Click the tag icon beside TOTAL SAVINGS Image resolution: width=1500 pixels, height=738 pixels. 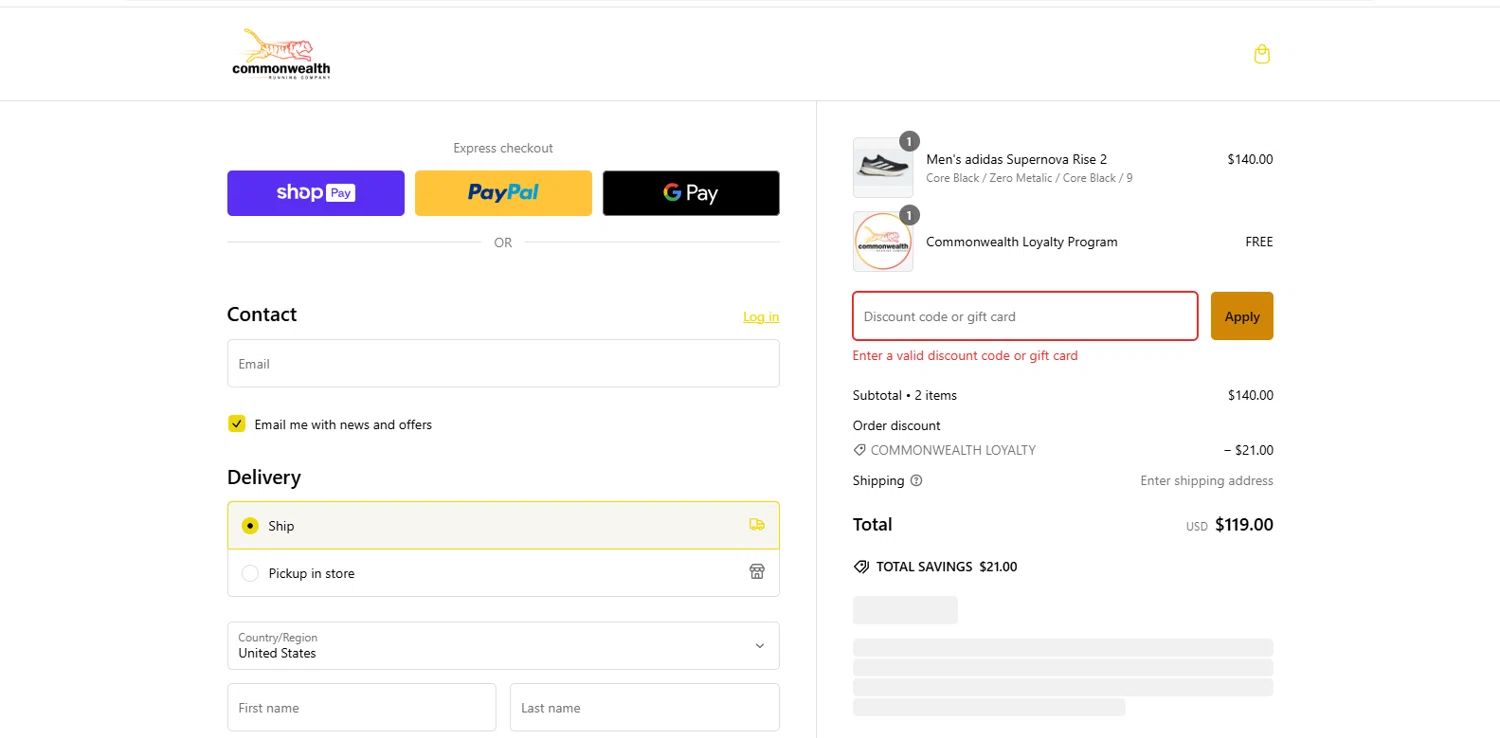click(861, 566)
